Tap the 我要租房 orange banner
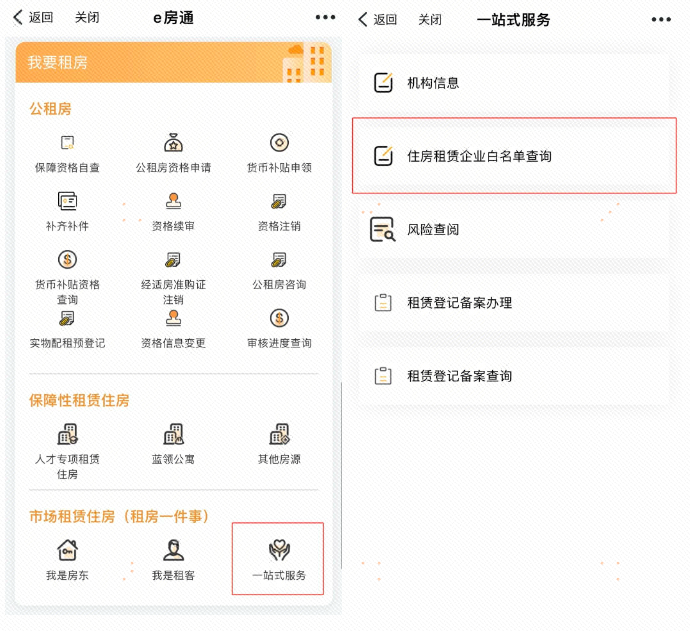 173,62
